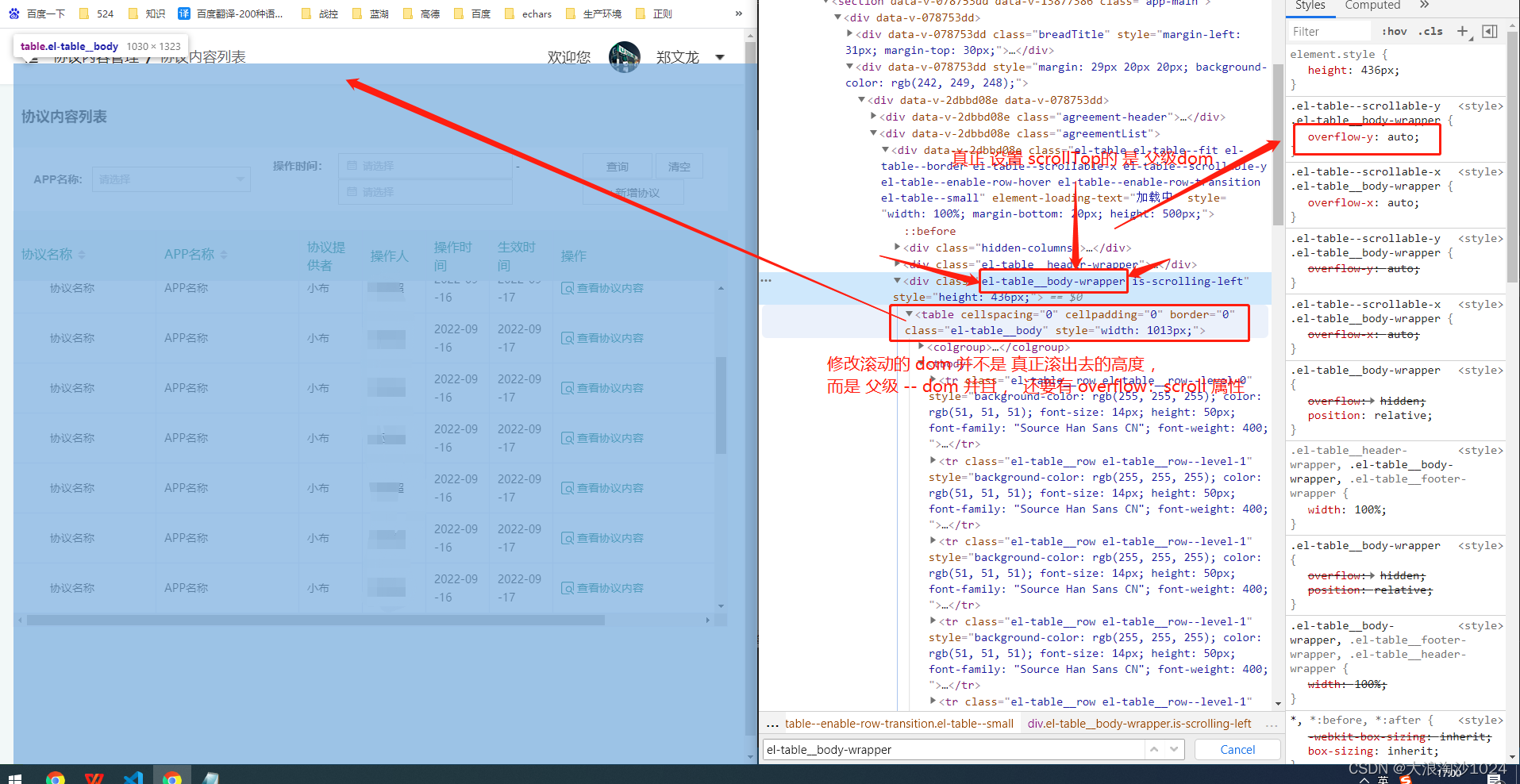Show hidden bookmarks via the » overflow

[x=739, y=13]
